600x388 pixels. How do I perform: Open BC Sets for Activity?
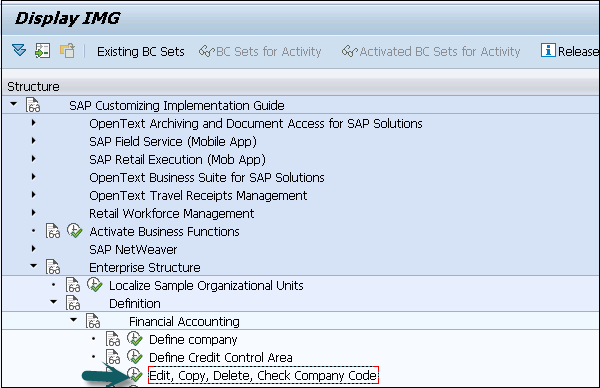pyautogui.click(x=260, y=51)
